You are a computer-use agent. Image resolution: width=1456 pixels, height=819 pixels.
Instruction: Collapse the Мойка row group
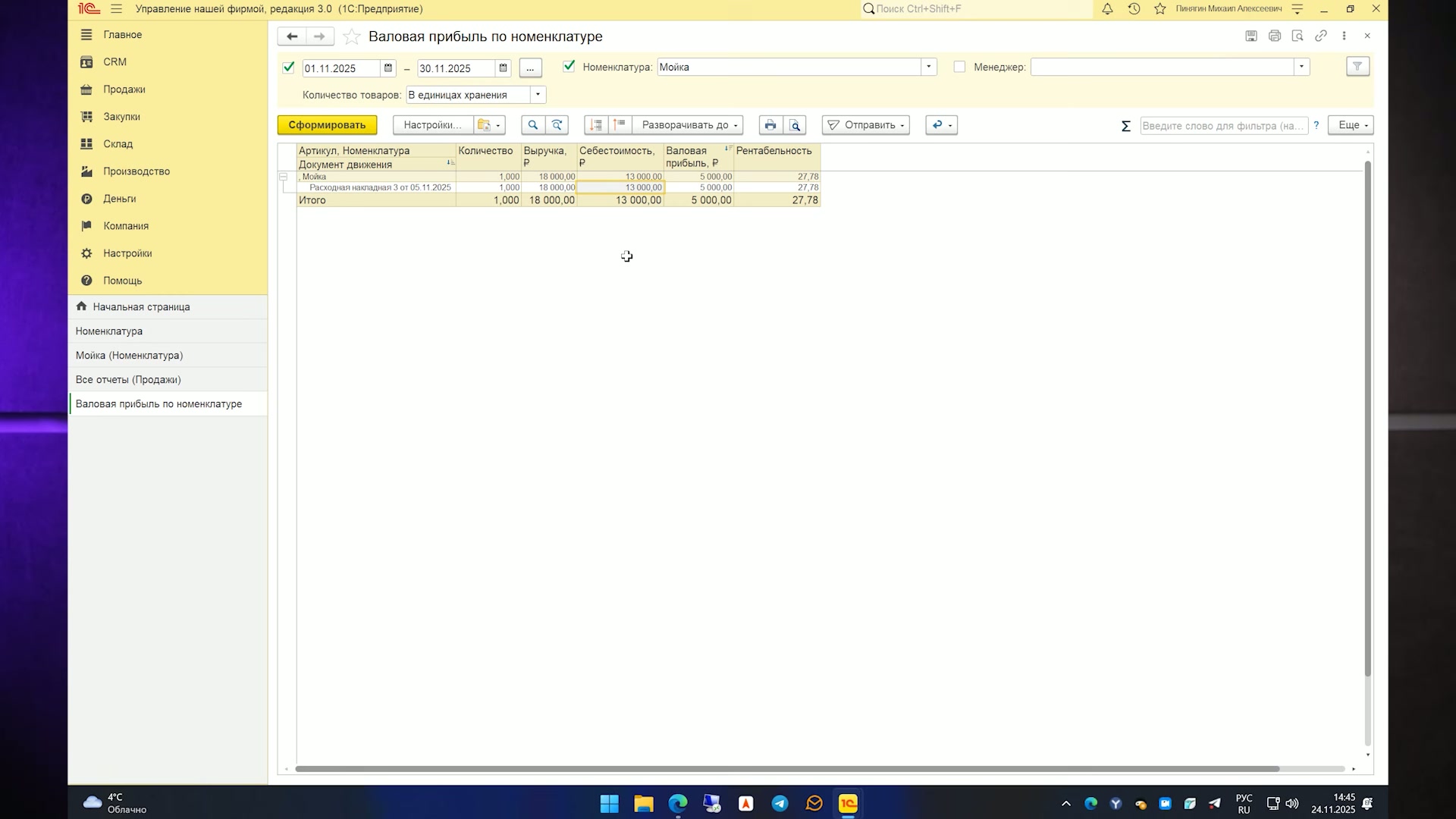284,177
